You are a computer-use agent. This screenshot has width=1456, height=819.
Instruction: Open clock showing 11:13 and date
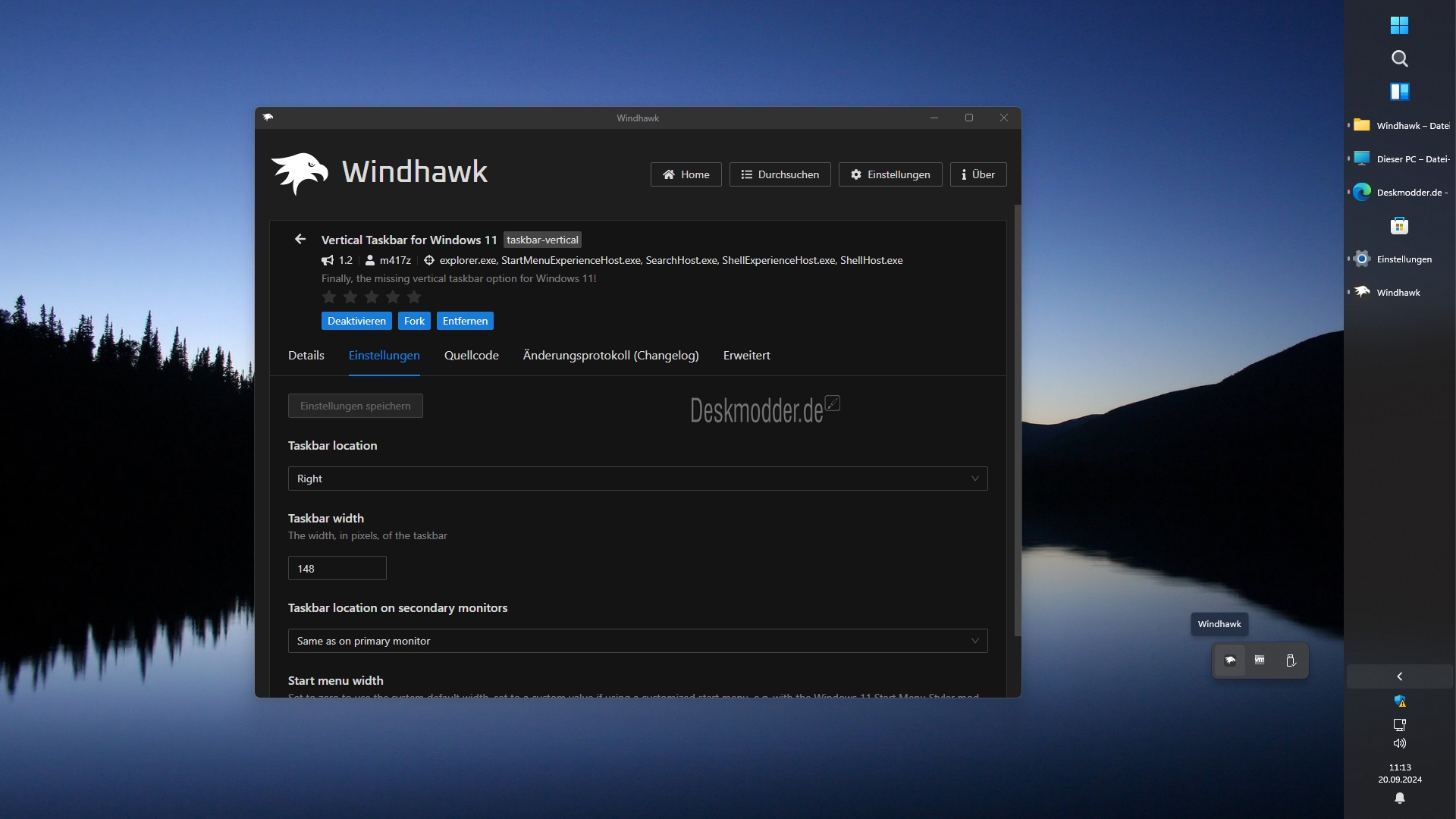[x=1400, y=773]
